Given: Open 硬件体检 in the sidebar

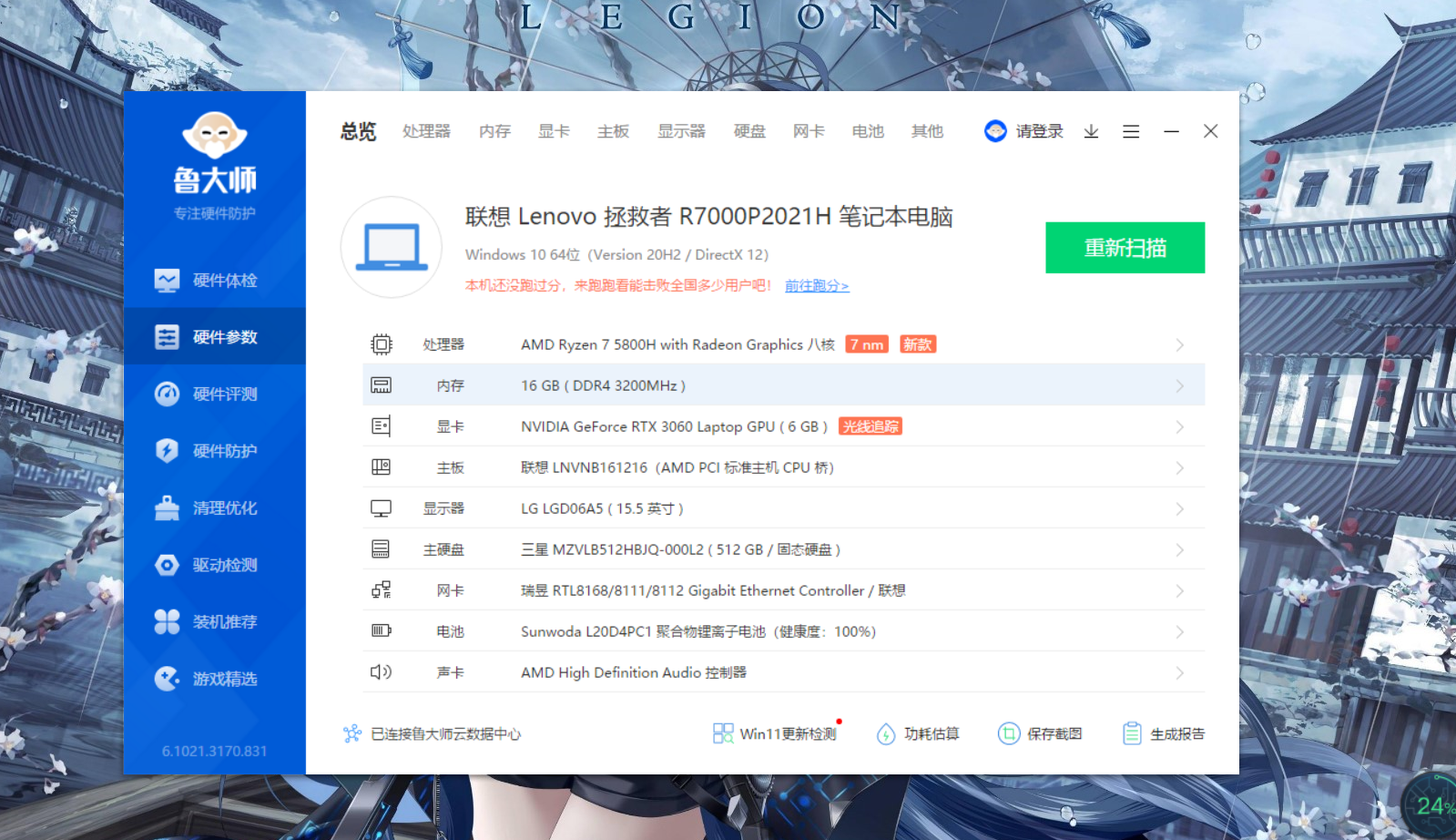Looking at the screenshot, I should click(x=215, y=281).
